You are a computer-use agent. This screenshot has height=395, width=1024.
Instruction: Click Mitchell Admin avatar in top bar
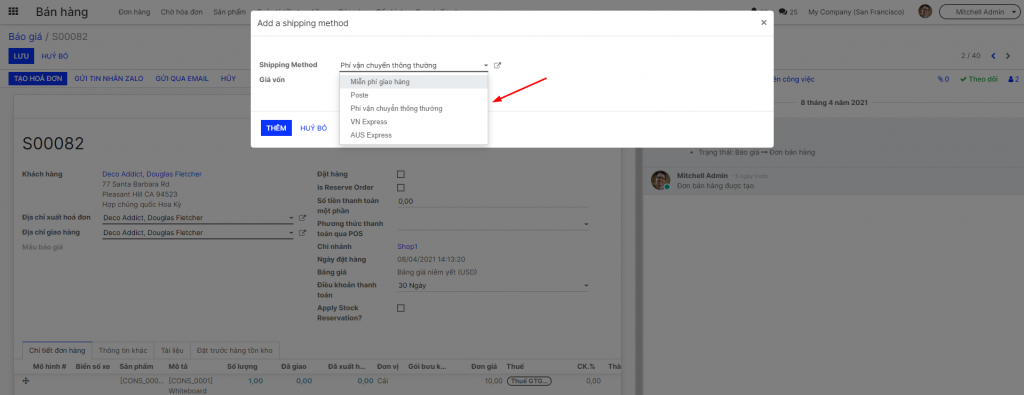925,12
